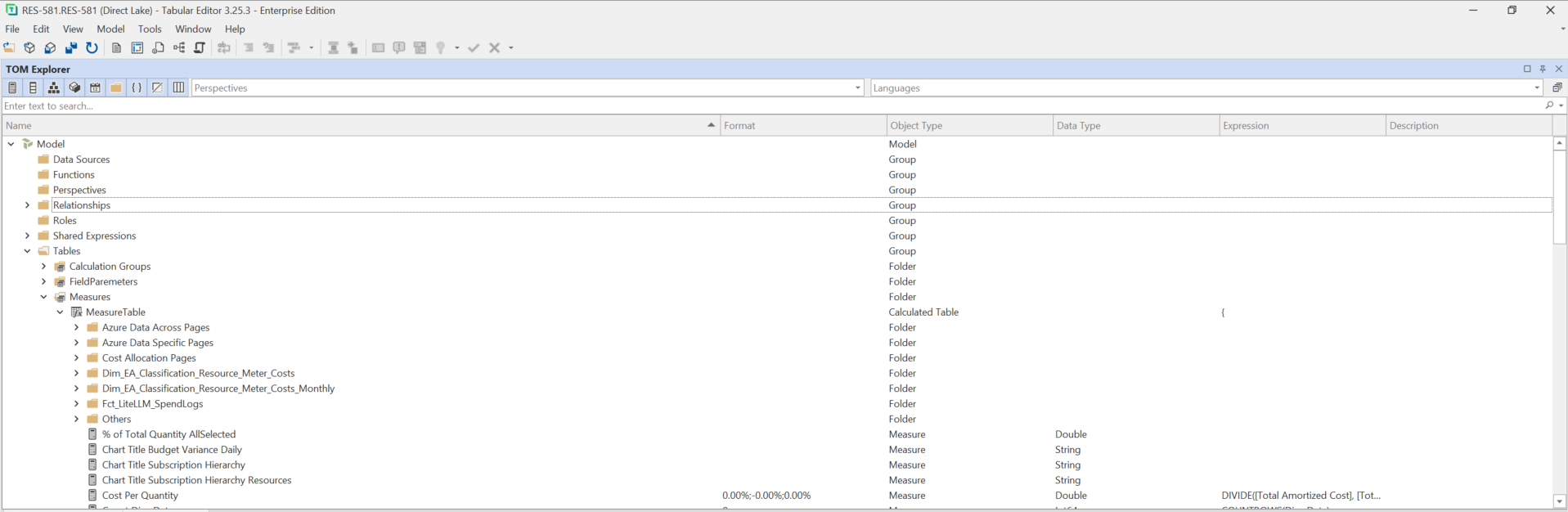Screen dimensions: 1568x512
Task: Open the Tools menu
Action: tap(150, 29)
